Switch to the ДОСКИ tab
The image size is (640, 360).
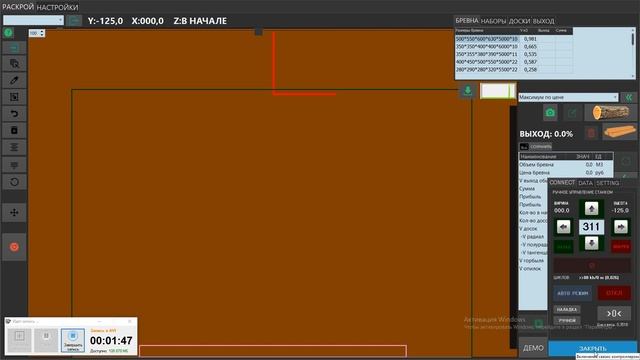[519, 21]
